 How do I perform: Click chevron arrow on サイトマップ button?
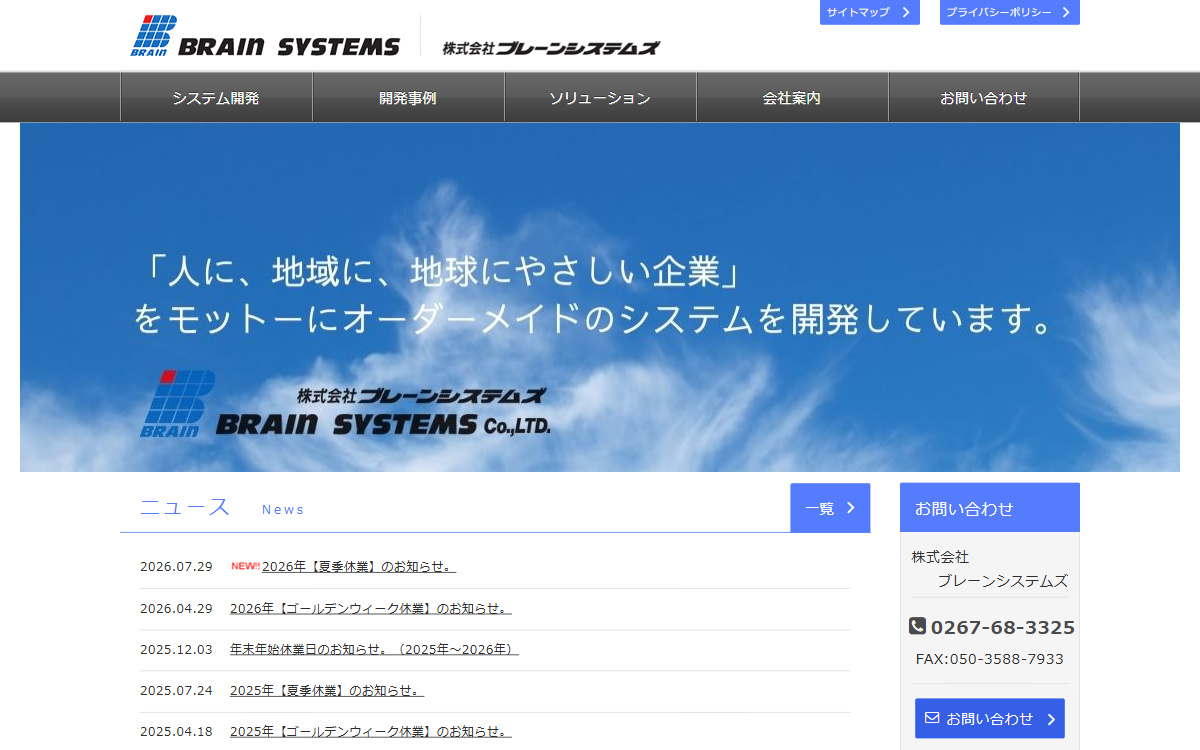tap(905, 12)
